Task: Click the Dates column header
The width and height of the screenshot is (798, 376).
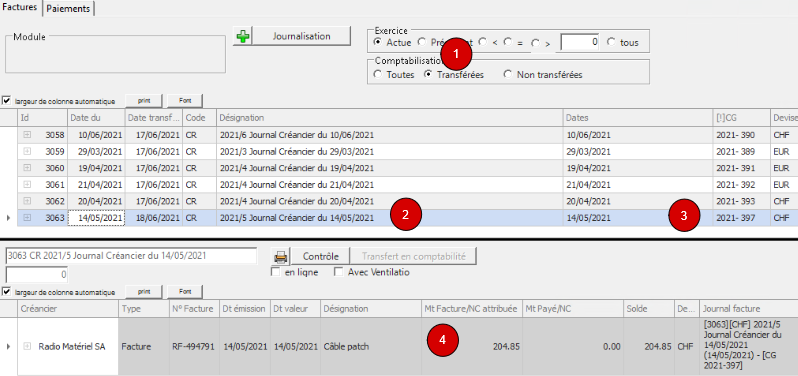Action: [x=638, y=118]
